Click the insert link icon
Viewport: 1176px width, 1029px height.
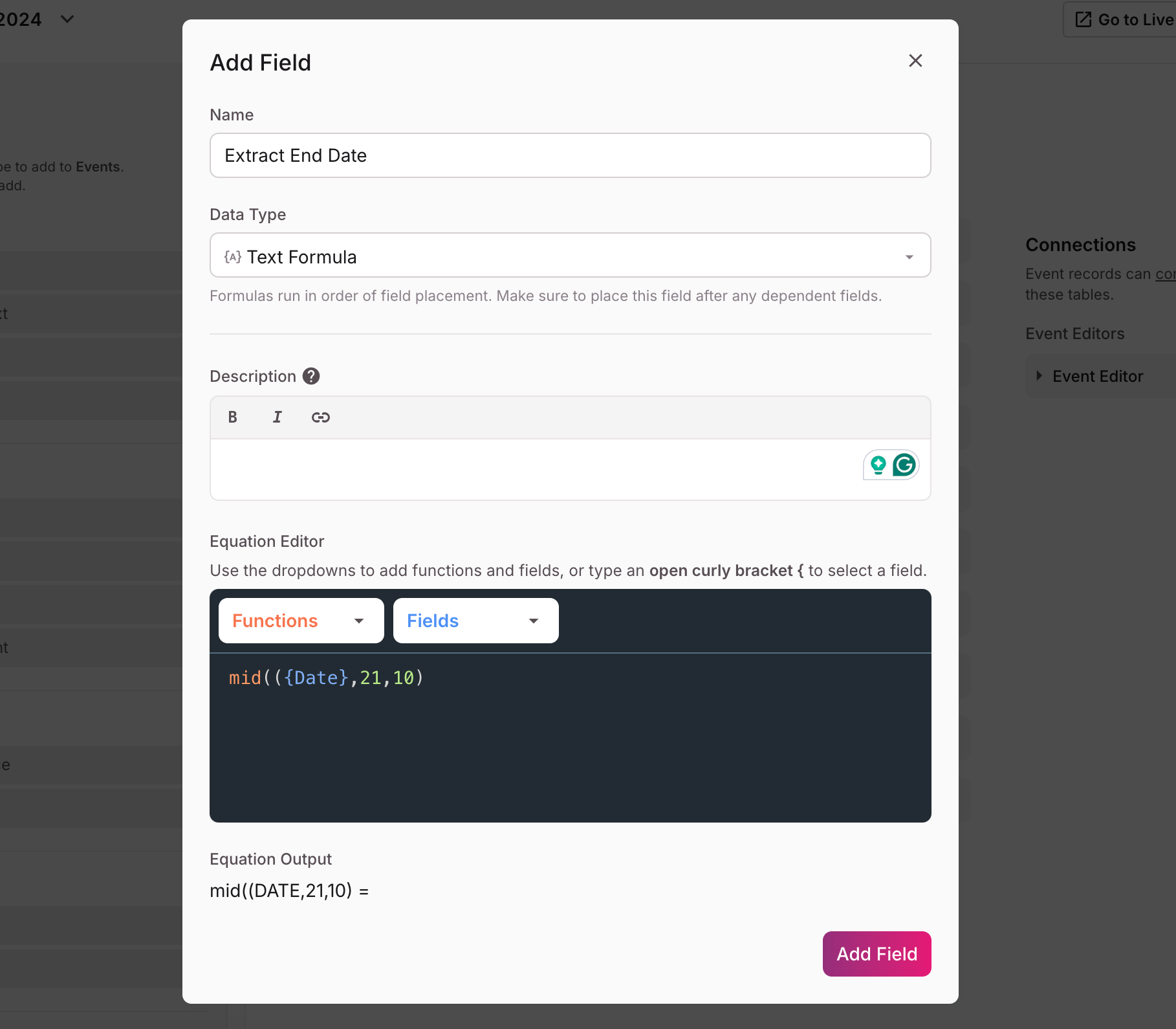321,417
